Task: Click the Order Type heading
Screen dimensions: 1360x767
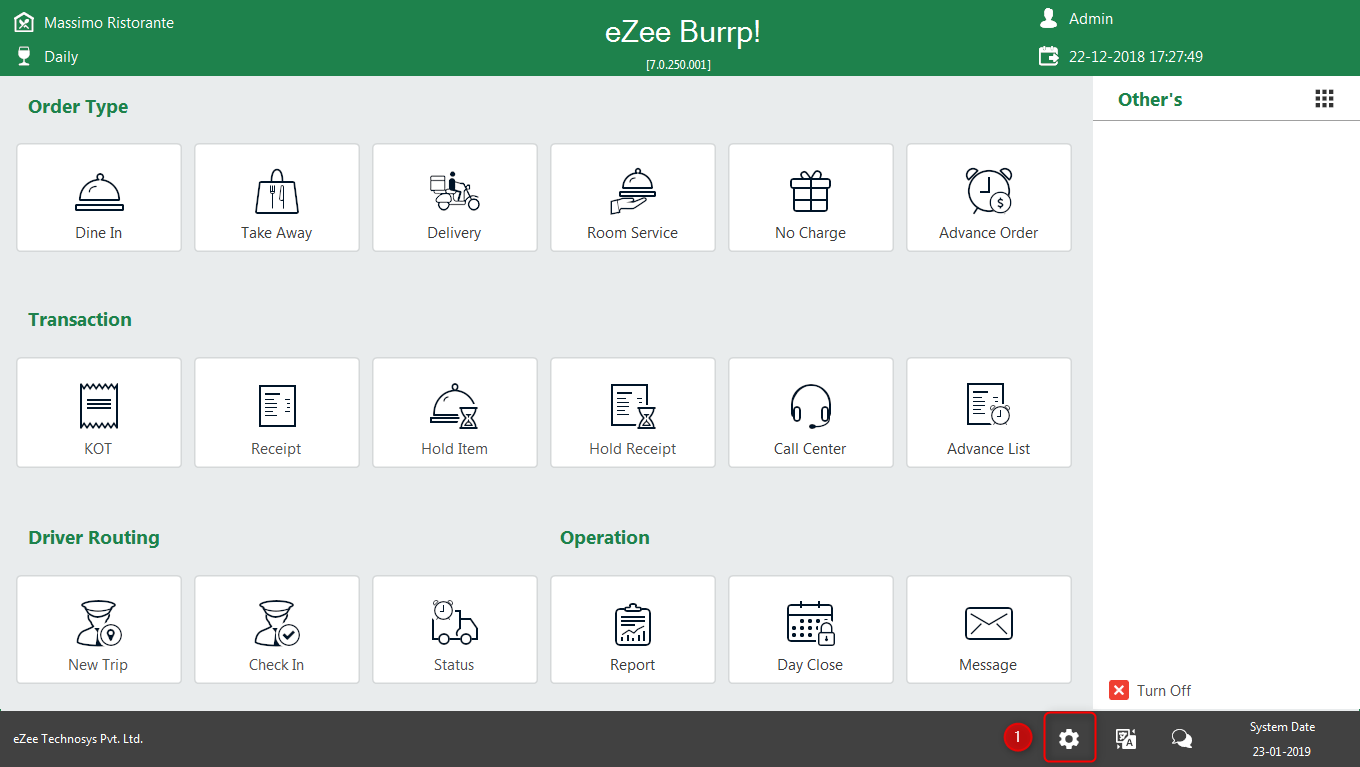Action: 78,107
